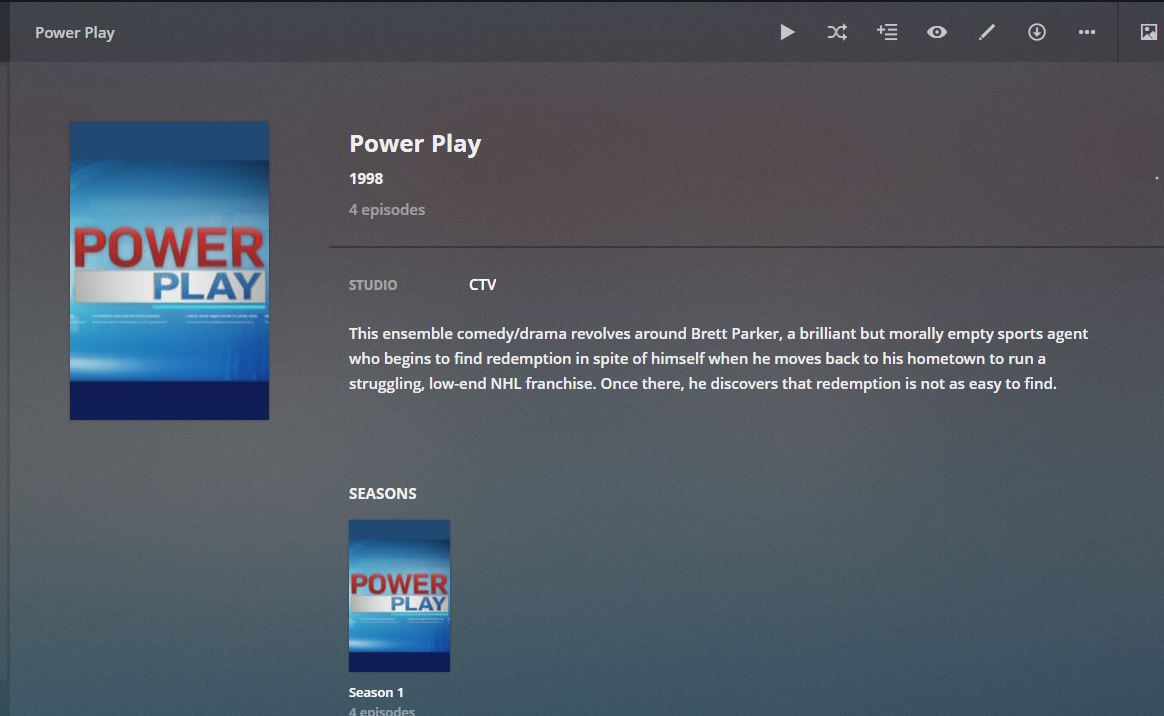Shuffle the Power Play episodes
The image size is (1164, 716).
pos(837,32)
